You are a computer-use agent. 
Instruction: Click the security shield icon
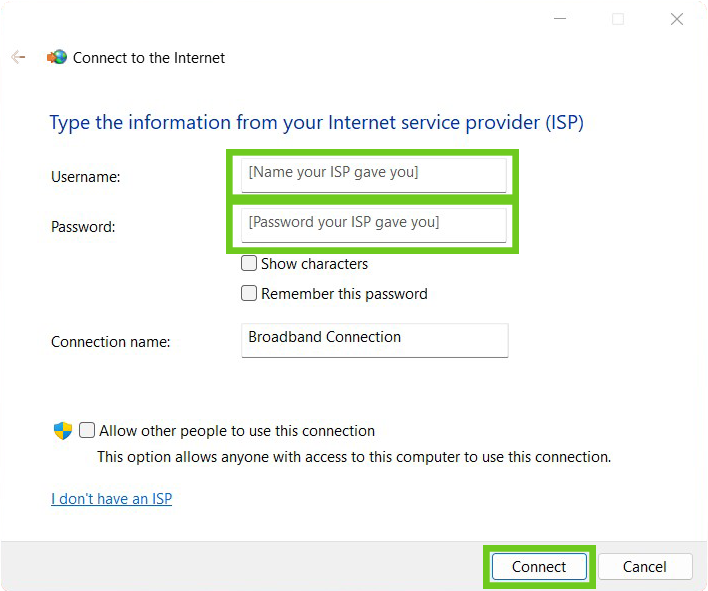pyautogui.click(x=63, y=431)
